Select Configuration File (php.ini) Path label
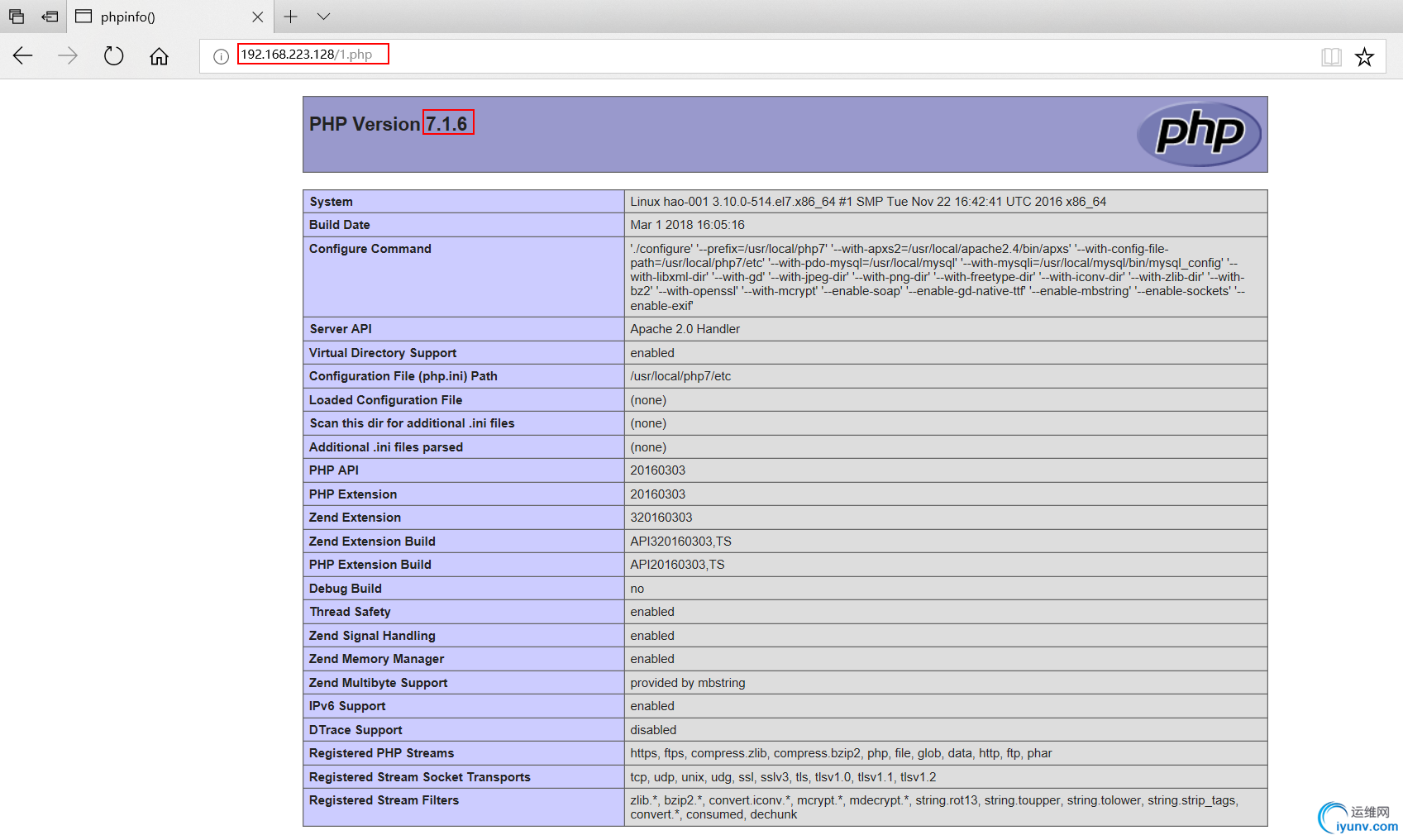Image resolution: width=1403 pixels, height=840 pixels. click(403, 376)
